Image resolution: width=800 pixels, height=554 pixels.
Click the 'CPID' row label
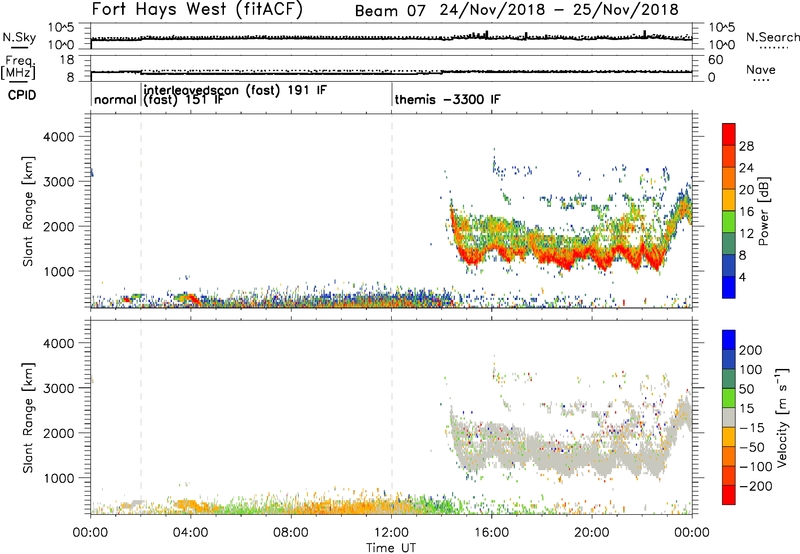coord(22,95)
